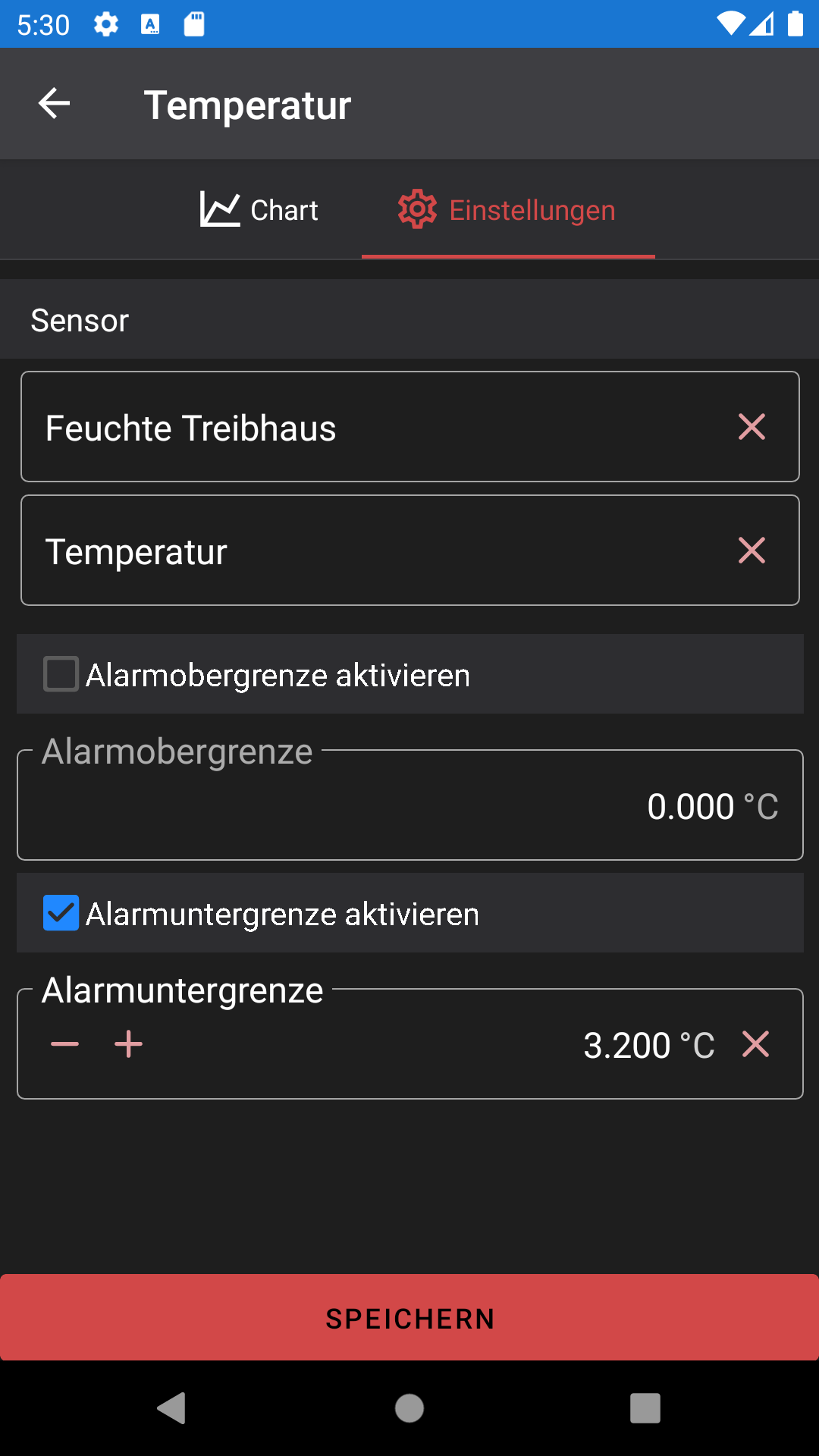Click the Einstellungen gear icon
The image size is (819, 1456).
pyautogui.click(x=418, y=209)
